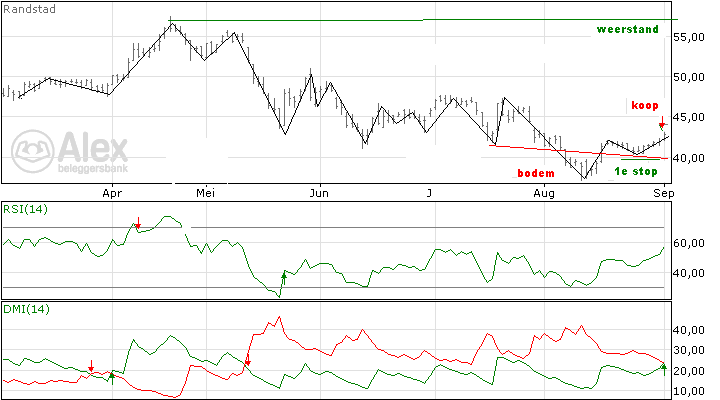This screenshot has height=400, width=720.
Task: Click the DMI(14) indicator label
Action: (x=26, y=309)
